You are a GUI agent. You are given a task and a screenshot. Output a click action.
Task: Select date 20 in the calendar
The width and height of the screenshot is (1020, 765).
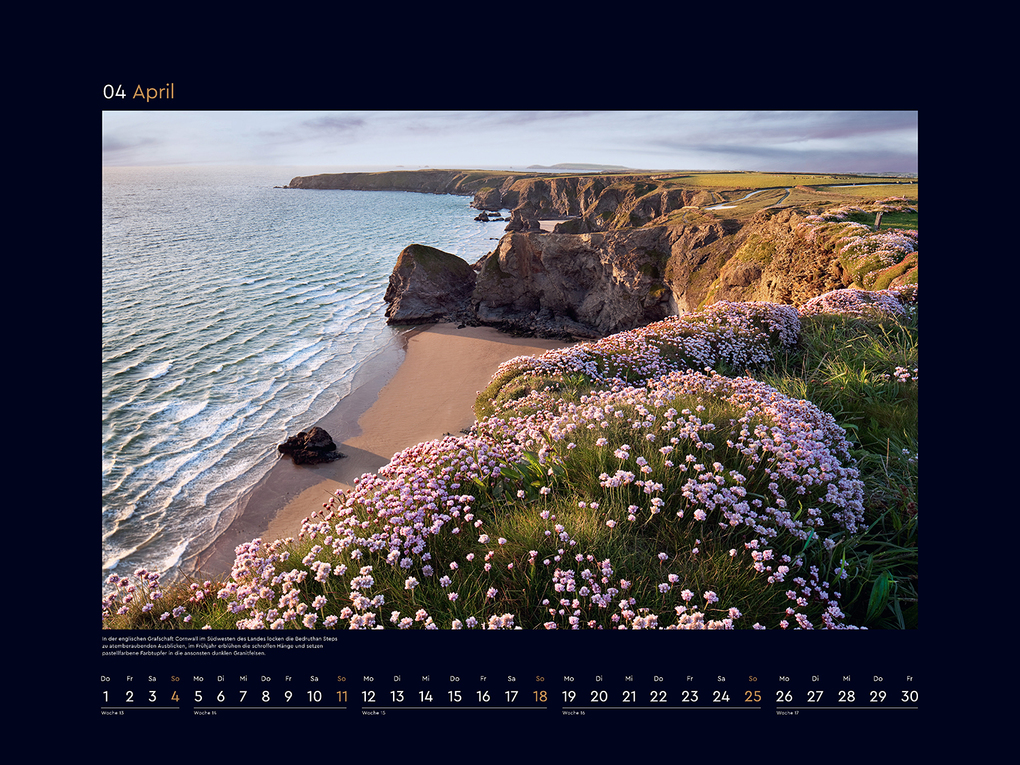pyautogui.click(x=598, y=696)
